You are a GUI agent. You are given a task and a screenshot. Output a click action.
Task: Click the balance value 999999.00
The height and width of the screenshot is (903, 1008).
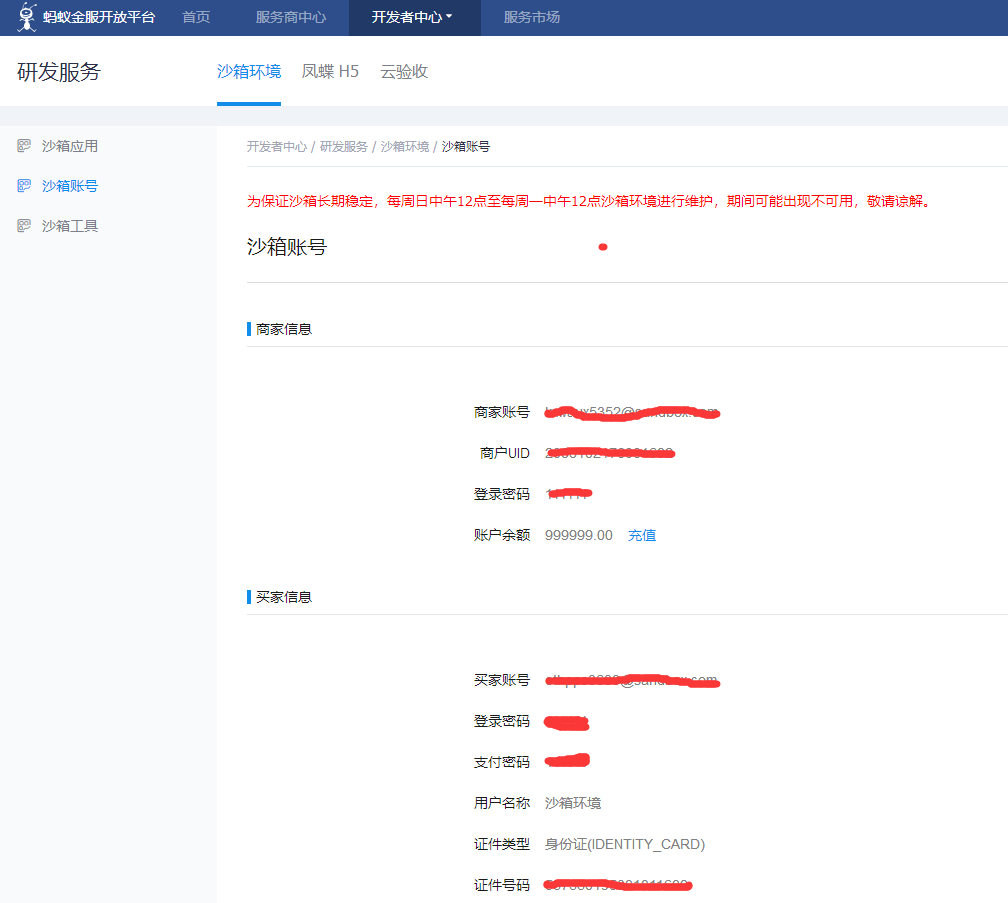(x=579, y=535)
